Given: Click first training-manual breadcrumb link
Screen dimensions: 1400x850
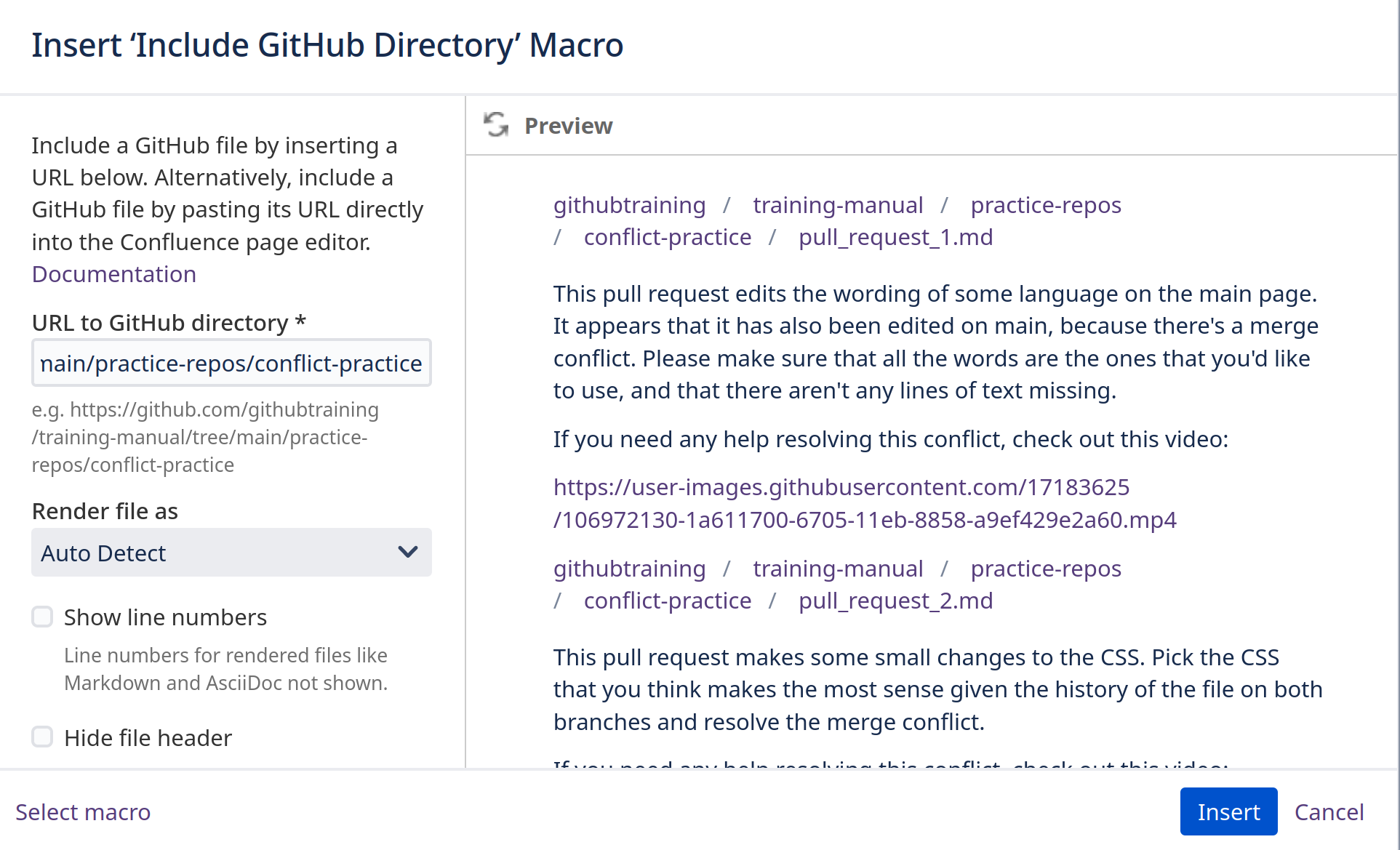Looking at the screenshot, I should [838, 205].
